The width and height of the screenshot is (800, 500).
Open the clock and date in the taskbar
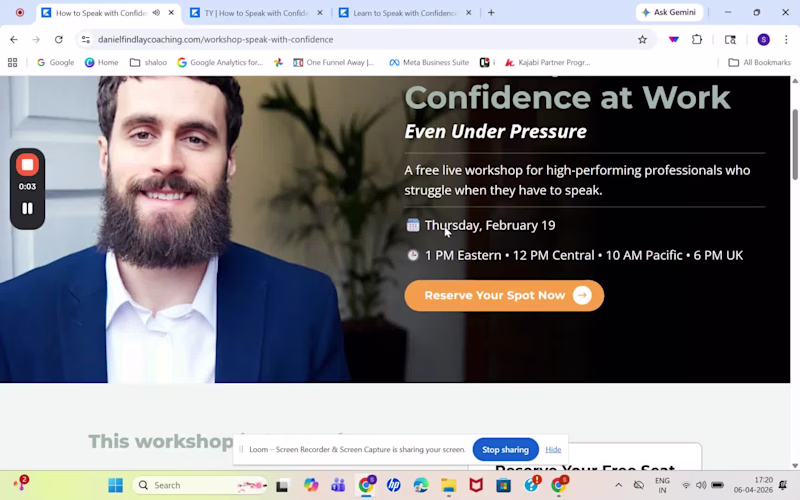pyautogui.click(x=753, y=485)
